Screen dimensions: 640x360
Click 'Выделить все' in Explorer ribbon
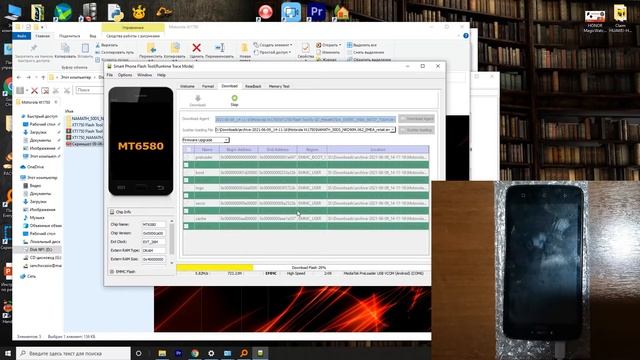(x=362, y=45)
